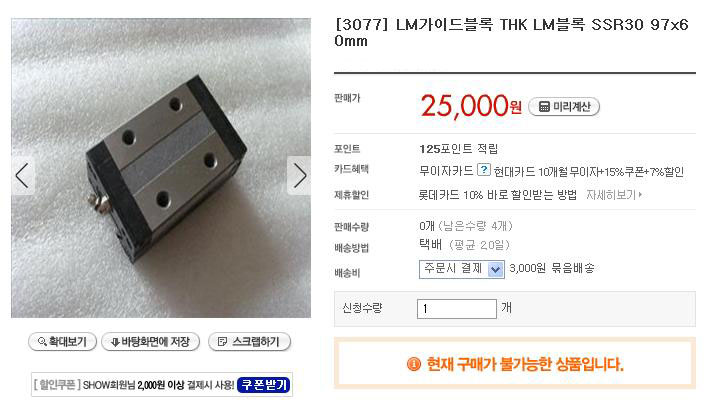Click the orange warning icon in purchase notice
Screen dimensions: 715x406
point(414,364)
